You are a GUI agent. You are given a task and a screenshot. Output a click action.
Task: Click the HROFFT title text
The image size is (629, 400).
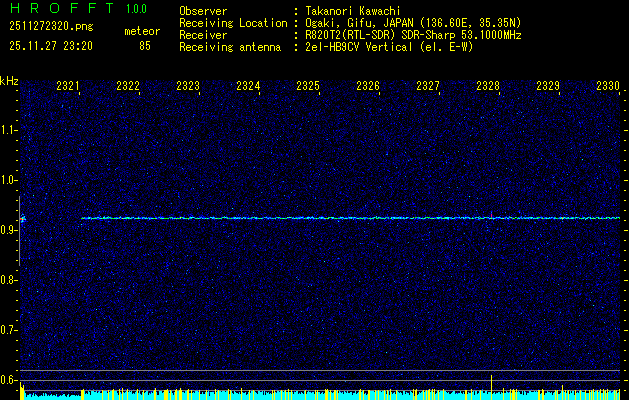62,8
